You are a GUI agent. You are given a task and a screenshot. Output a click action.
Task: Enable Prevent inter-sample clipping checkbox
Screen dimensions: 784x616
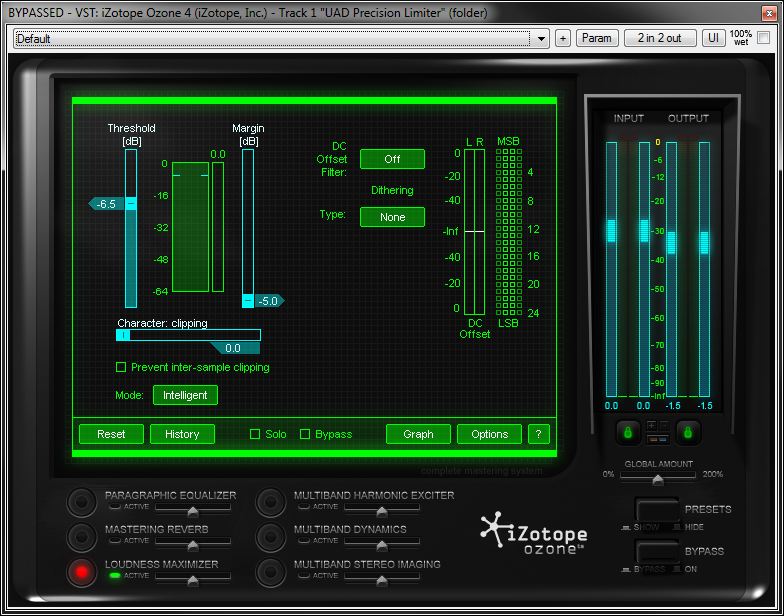121,367
